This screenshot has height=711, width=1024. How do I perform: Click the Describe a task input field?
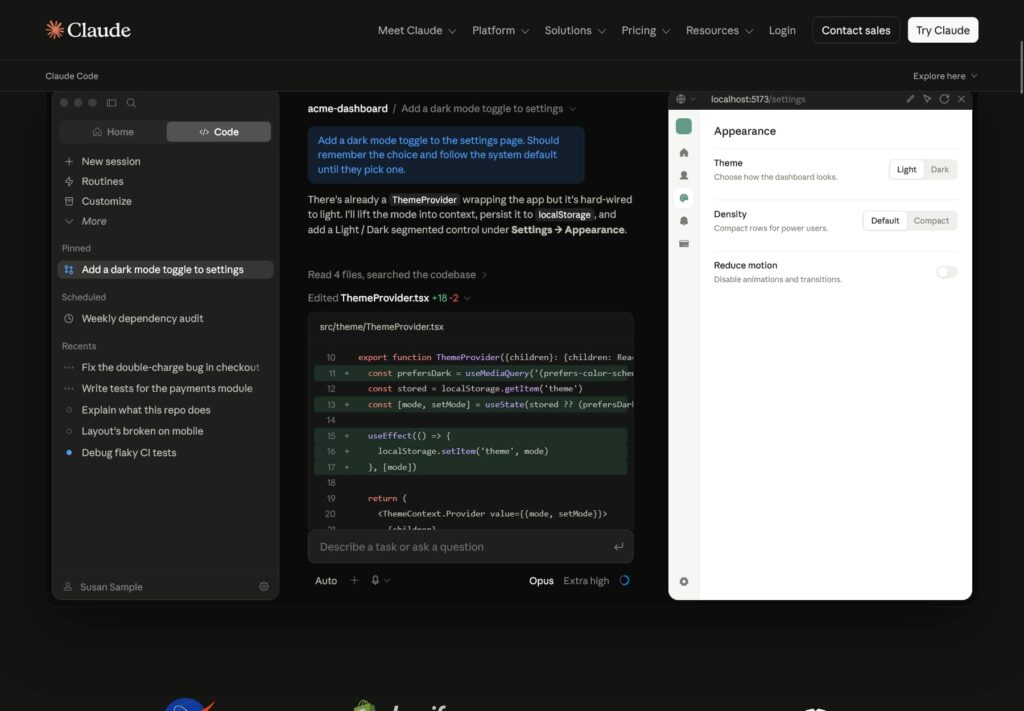point(470,546)
